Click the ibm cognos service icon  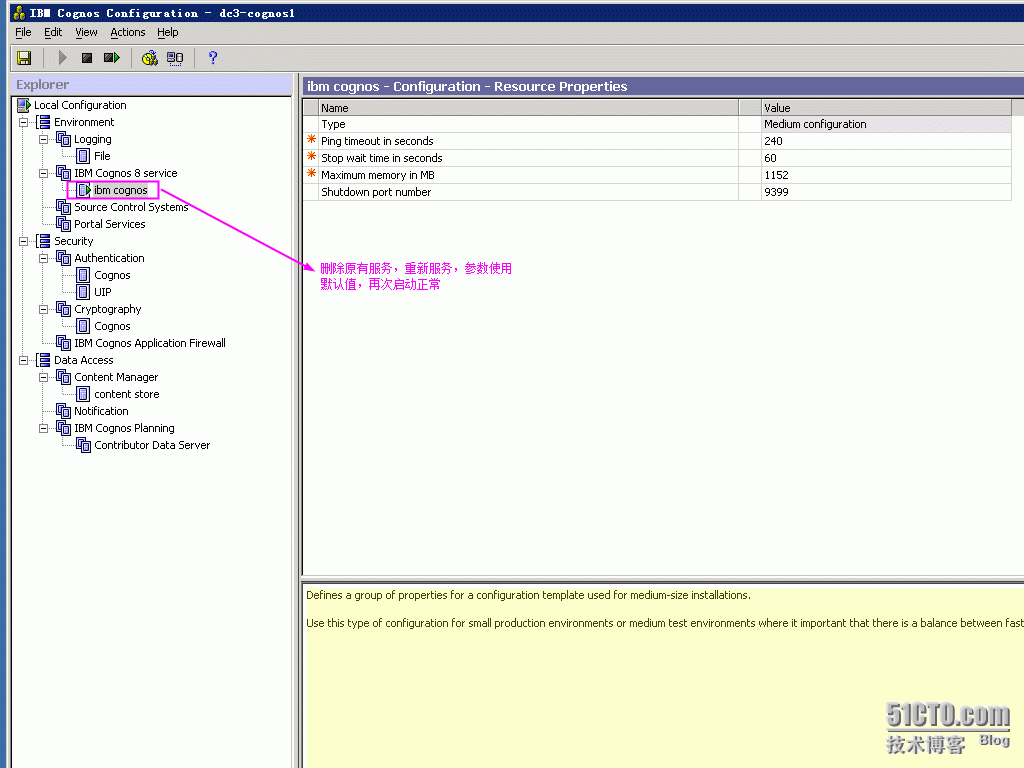[84, 190]
